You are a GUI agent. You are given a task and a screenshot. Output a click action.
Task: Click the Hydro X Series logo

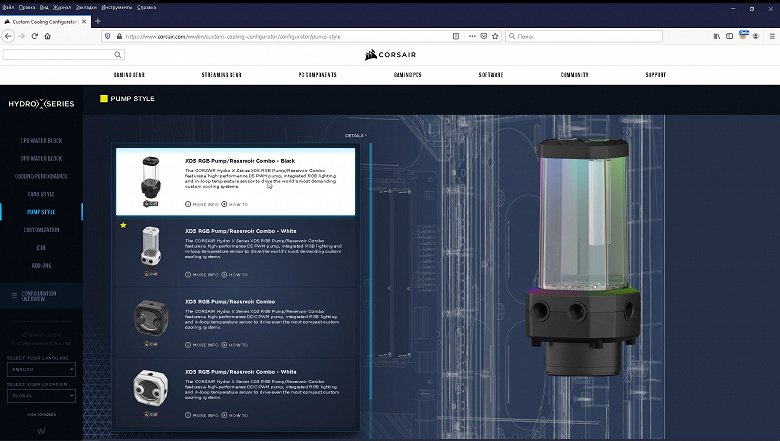tap(40, 104)
